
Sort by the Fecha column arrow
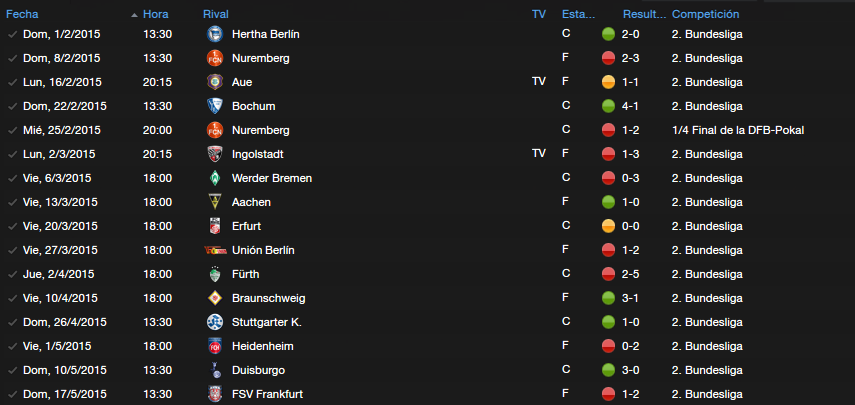coord(134,15)
